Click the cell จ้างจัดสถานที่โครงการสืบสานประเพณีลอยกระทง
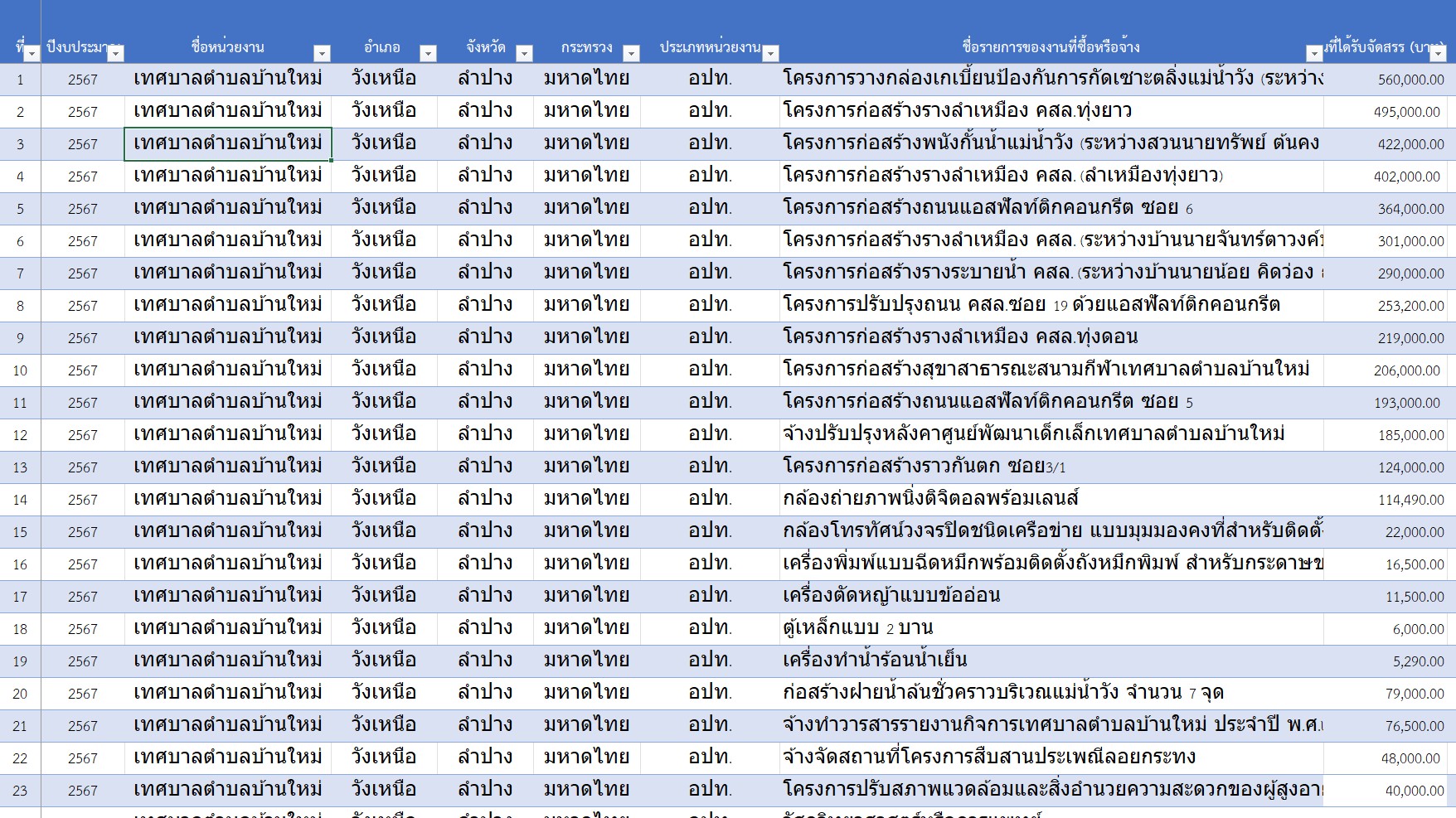 click(x=1051, y=758)
